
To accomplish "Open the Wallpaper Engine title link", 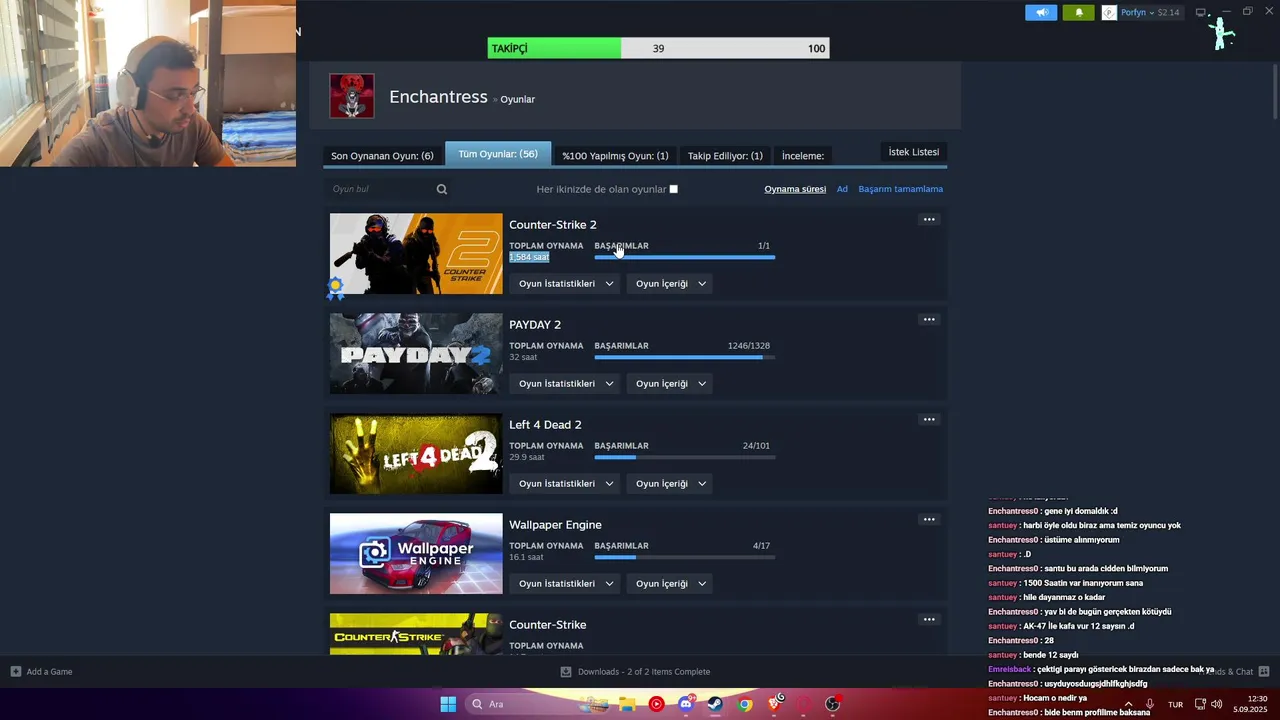I will (x=555, y=525).
